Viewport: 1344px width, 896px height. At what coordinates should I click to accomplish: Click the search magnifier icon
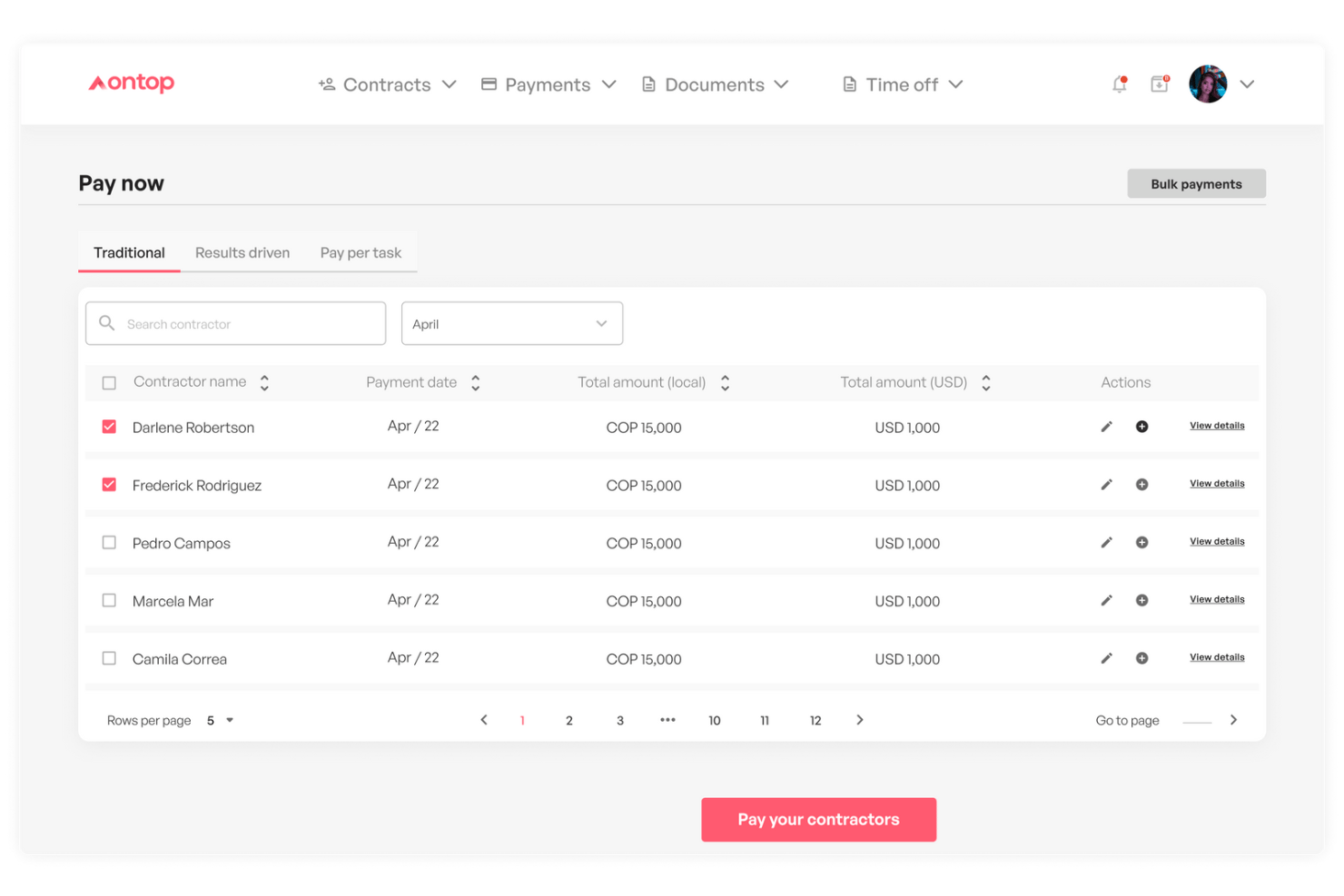(107, 323)
